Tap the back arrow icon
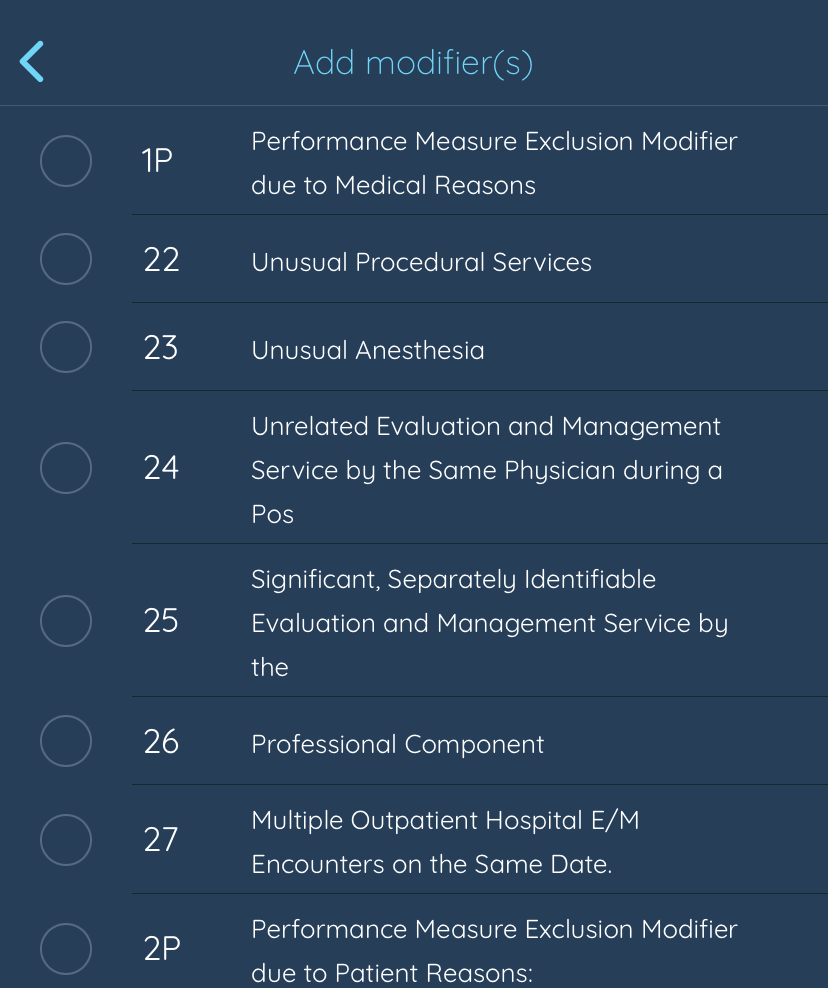The height and width of the screenshot is (988, 828). pos(32,62)
